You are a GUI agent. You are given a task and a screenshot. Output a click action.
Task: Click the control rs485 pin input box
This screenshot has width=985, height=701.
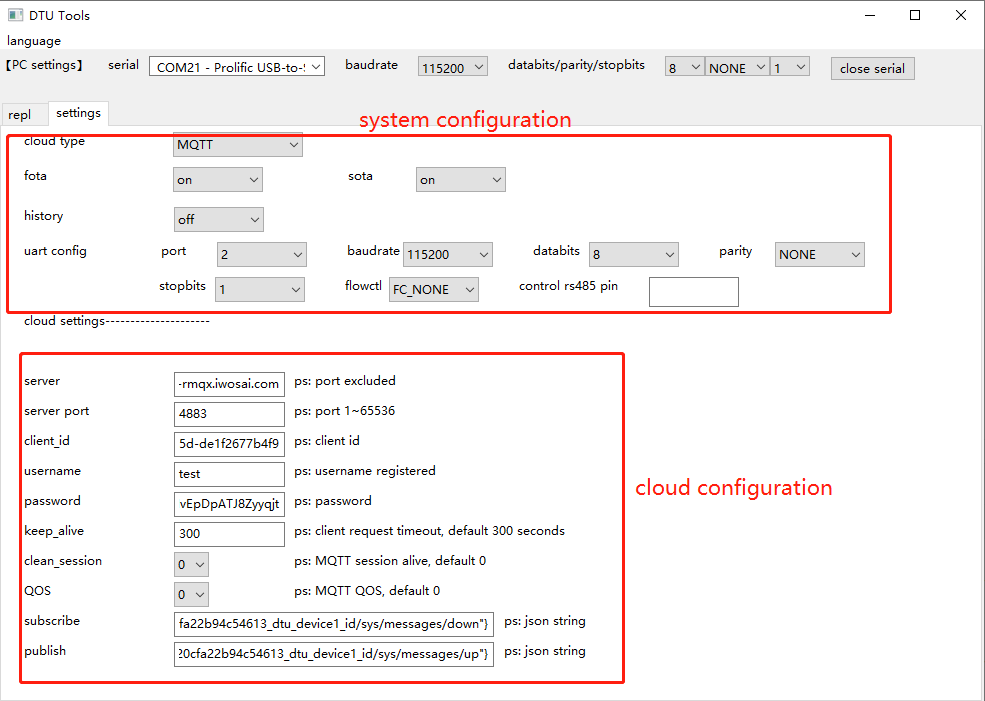coord(693,291)
